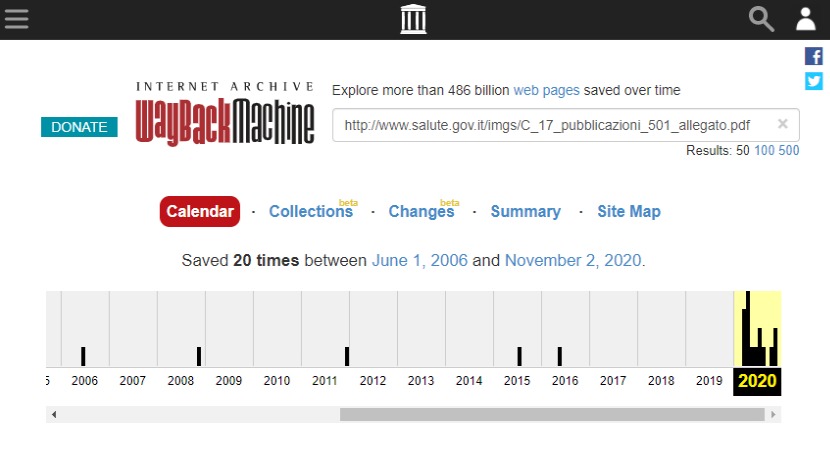Click the Internet Archive logo icon
This screenshot has width=830, height=469.
click(x=413, y=19)
